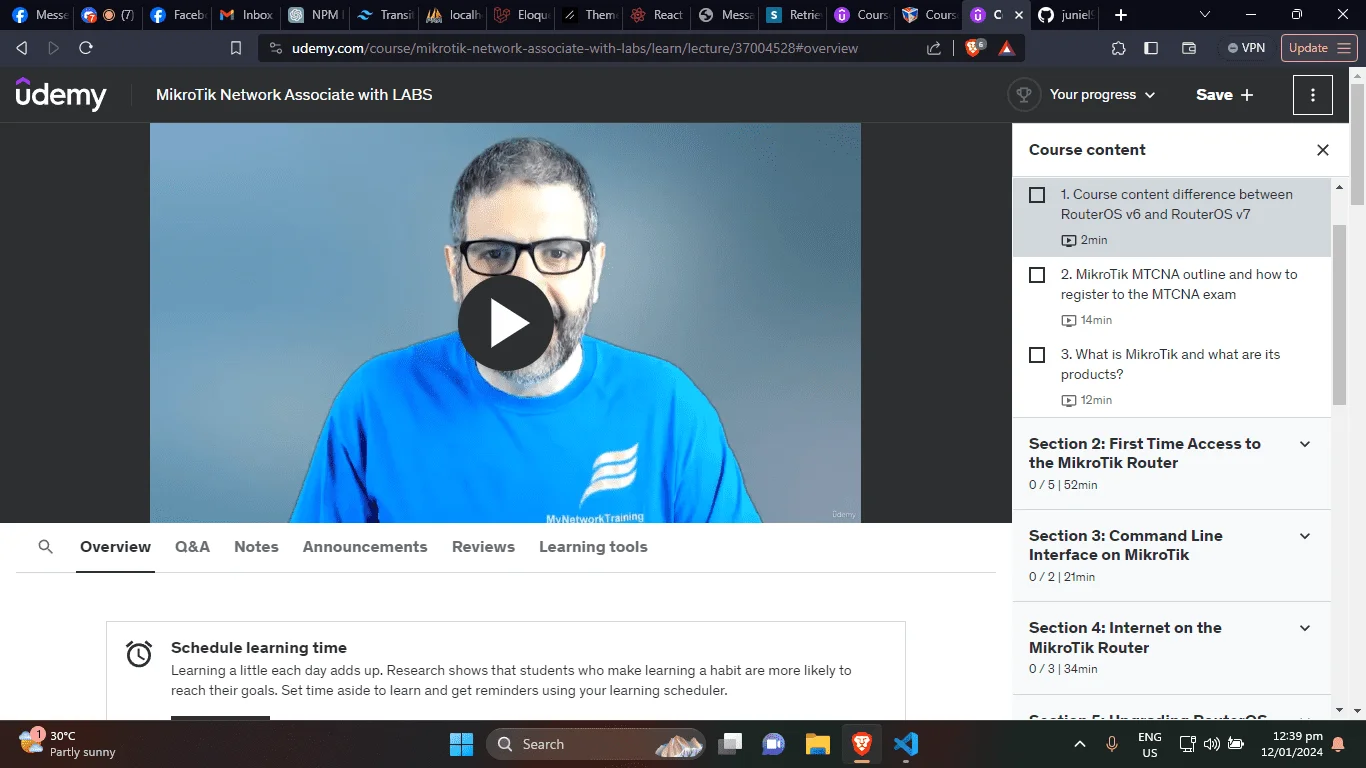Click the Udemy logo
This screenshot has width=1366, height=768.
tap(61, 95)
